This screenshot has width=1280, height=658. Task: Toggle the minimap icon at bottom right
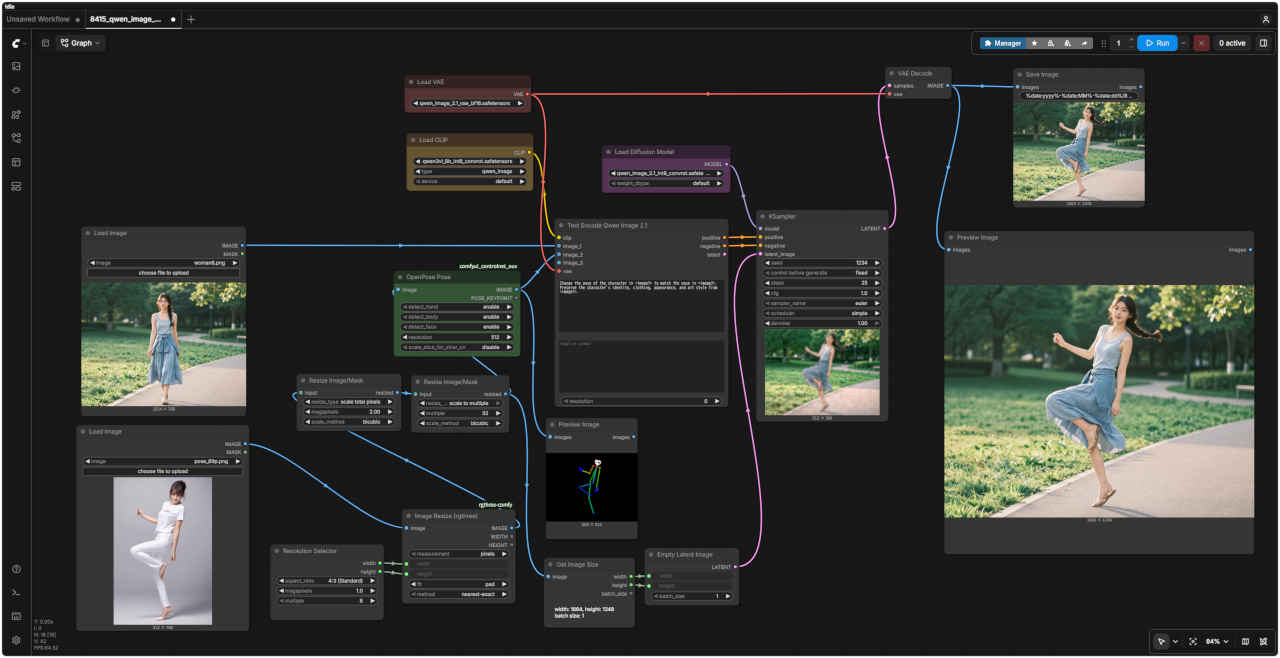click(1245, 641)
